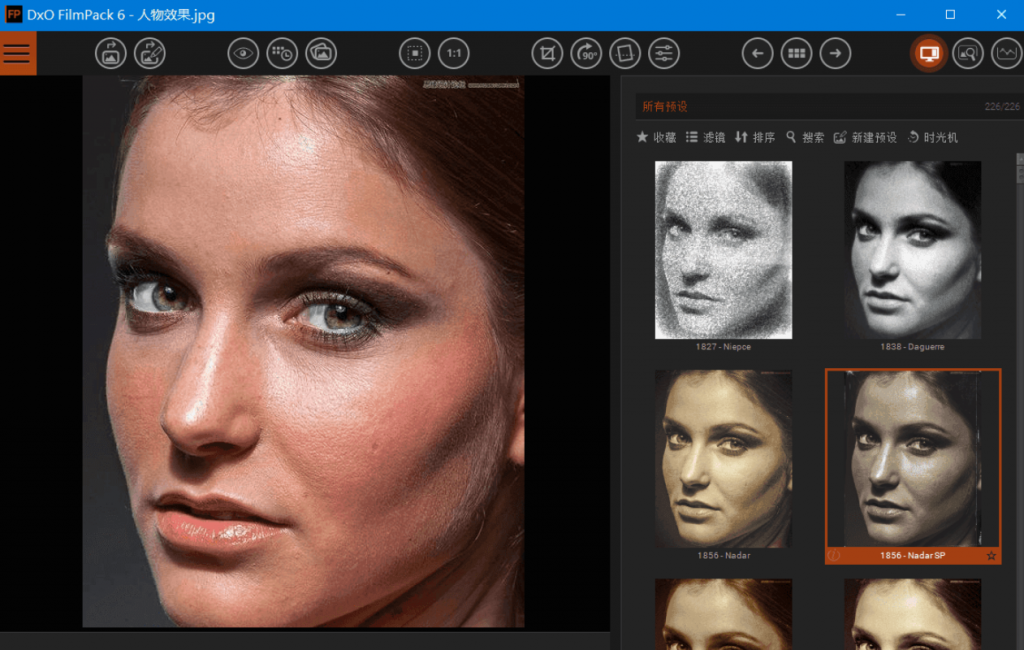
Task: Click the 搜索 search button
Action: point(805,137)
